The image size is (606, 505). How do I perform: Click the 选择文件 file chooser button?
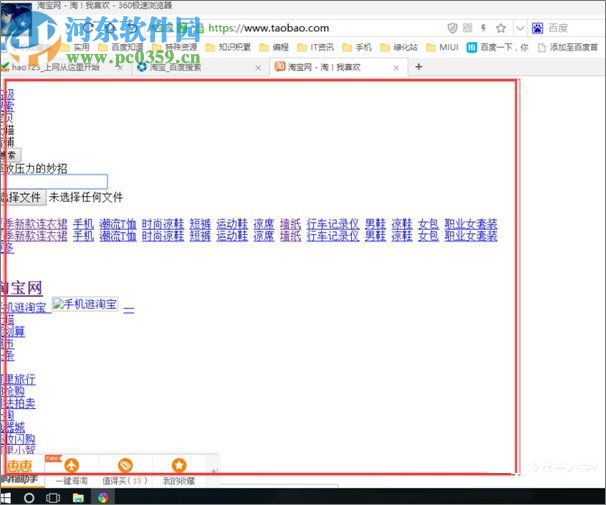pyautogui.click(x=20, y=198)
